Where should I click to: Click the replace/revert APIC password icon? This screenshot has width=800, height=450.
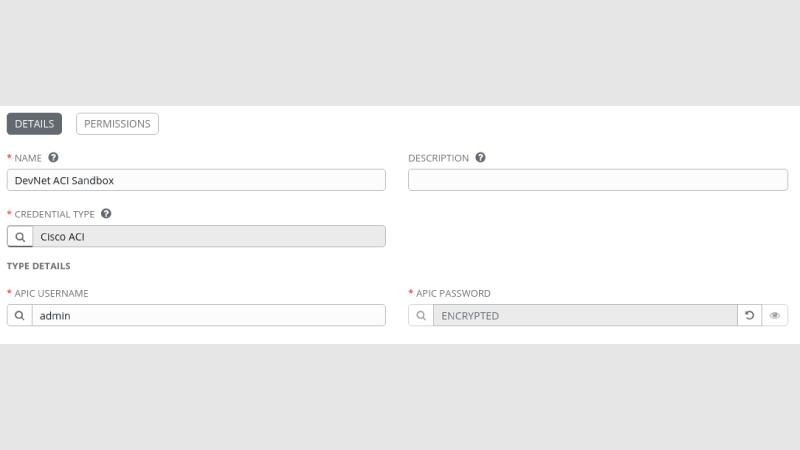[749, 315]
